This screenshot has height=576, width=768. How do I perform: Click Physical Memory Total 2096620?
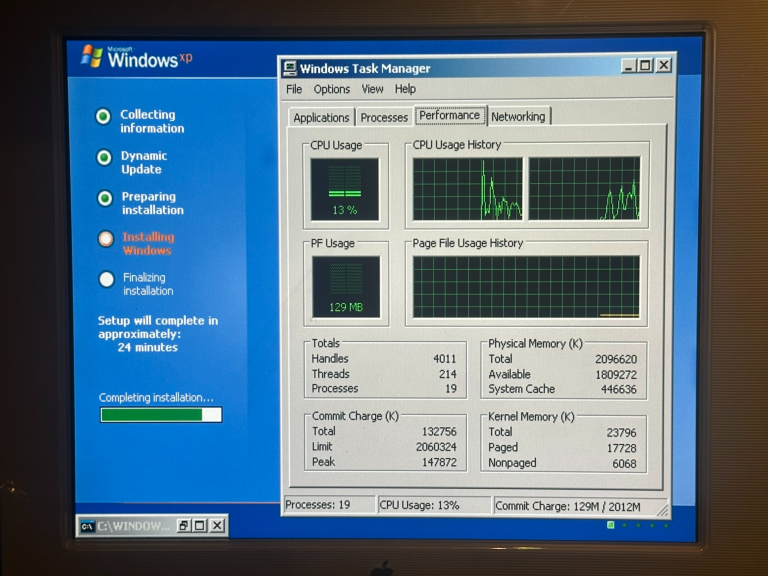click(616, 360)
